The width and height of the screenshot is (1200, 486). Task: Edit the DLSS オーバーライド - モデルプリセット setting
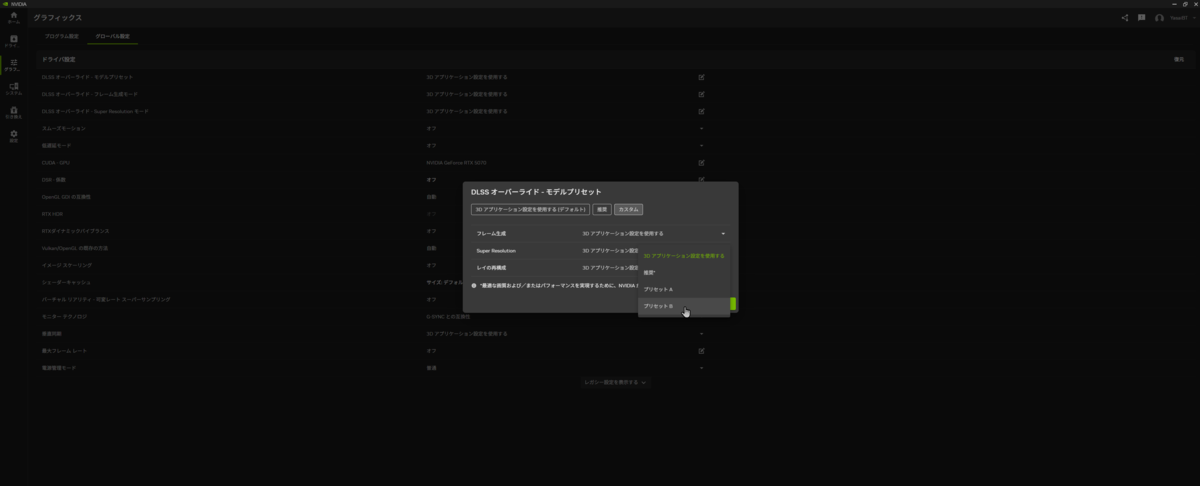tap(701, 77)
